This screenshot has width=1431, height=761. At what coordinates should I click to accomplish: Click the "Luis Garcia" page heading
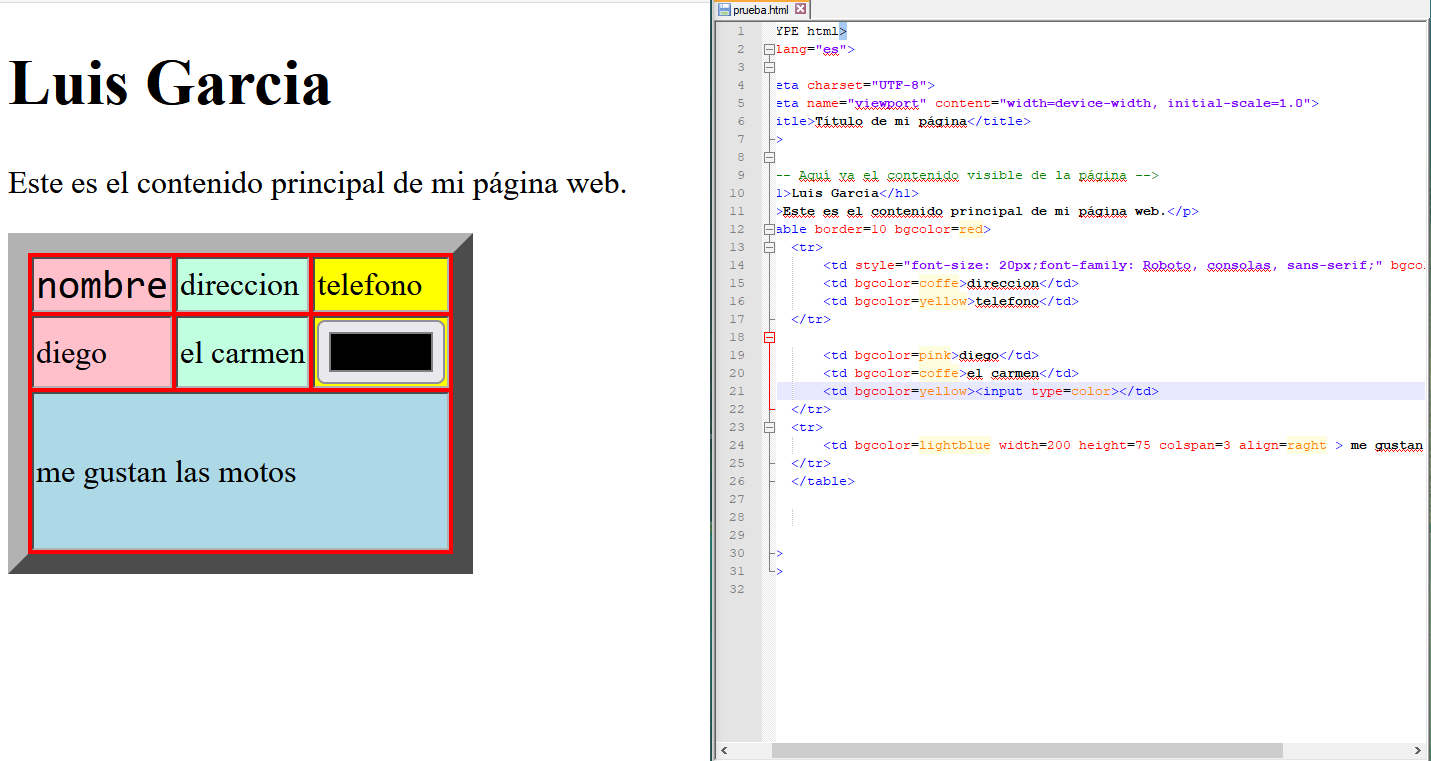click(170, 82)
